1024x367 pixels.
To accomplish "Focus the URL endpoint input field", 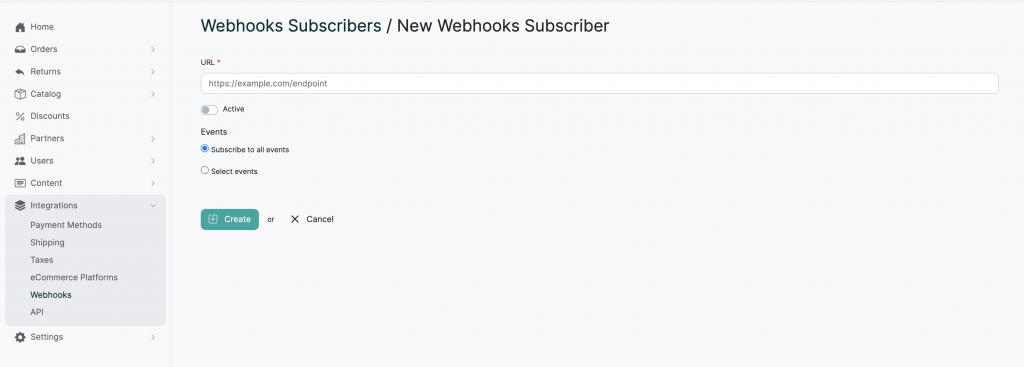I will [599, 84].
